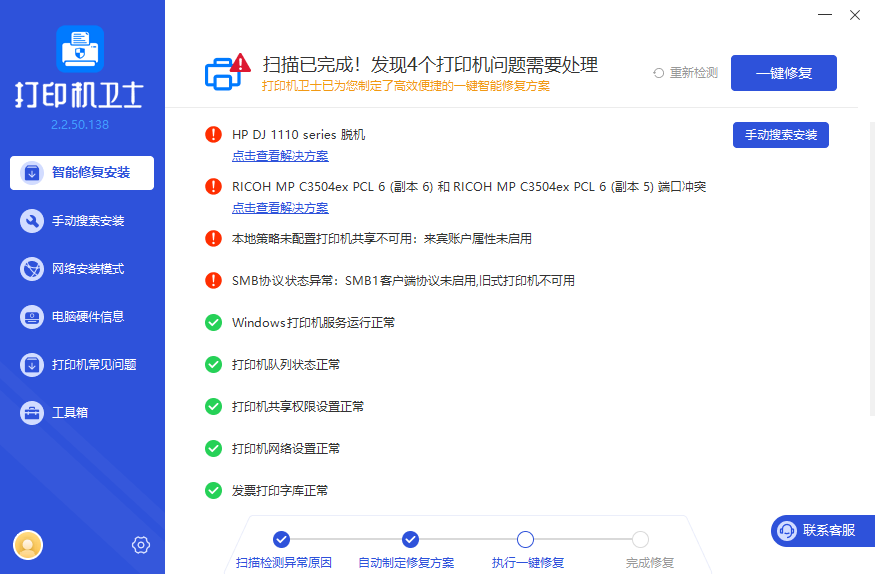Open 电脑硬件信息 page

coord(82,317)
